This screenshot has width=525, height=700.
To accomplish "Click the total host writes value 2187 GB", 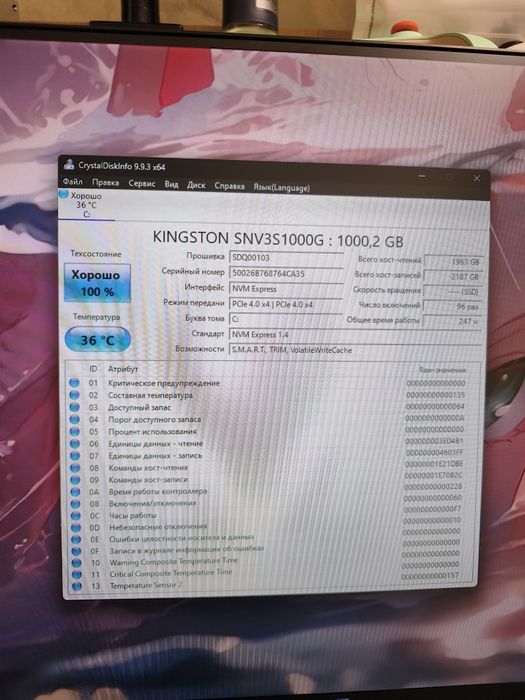I will [453, 277].
